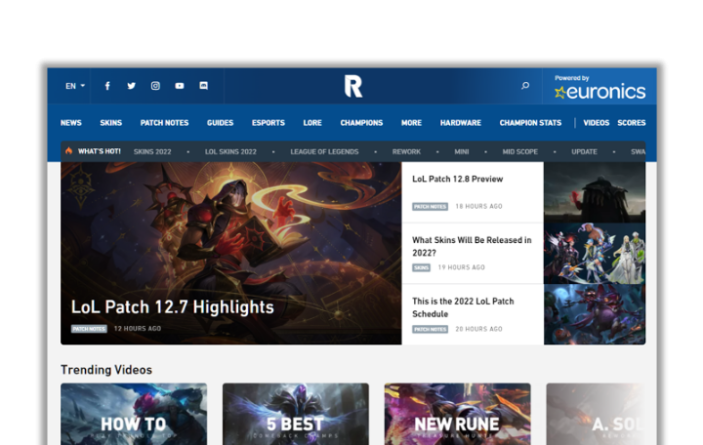Click the What's Hot! label
The width and height of the screenshot is (703, 445).
coord(99,151)
